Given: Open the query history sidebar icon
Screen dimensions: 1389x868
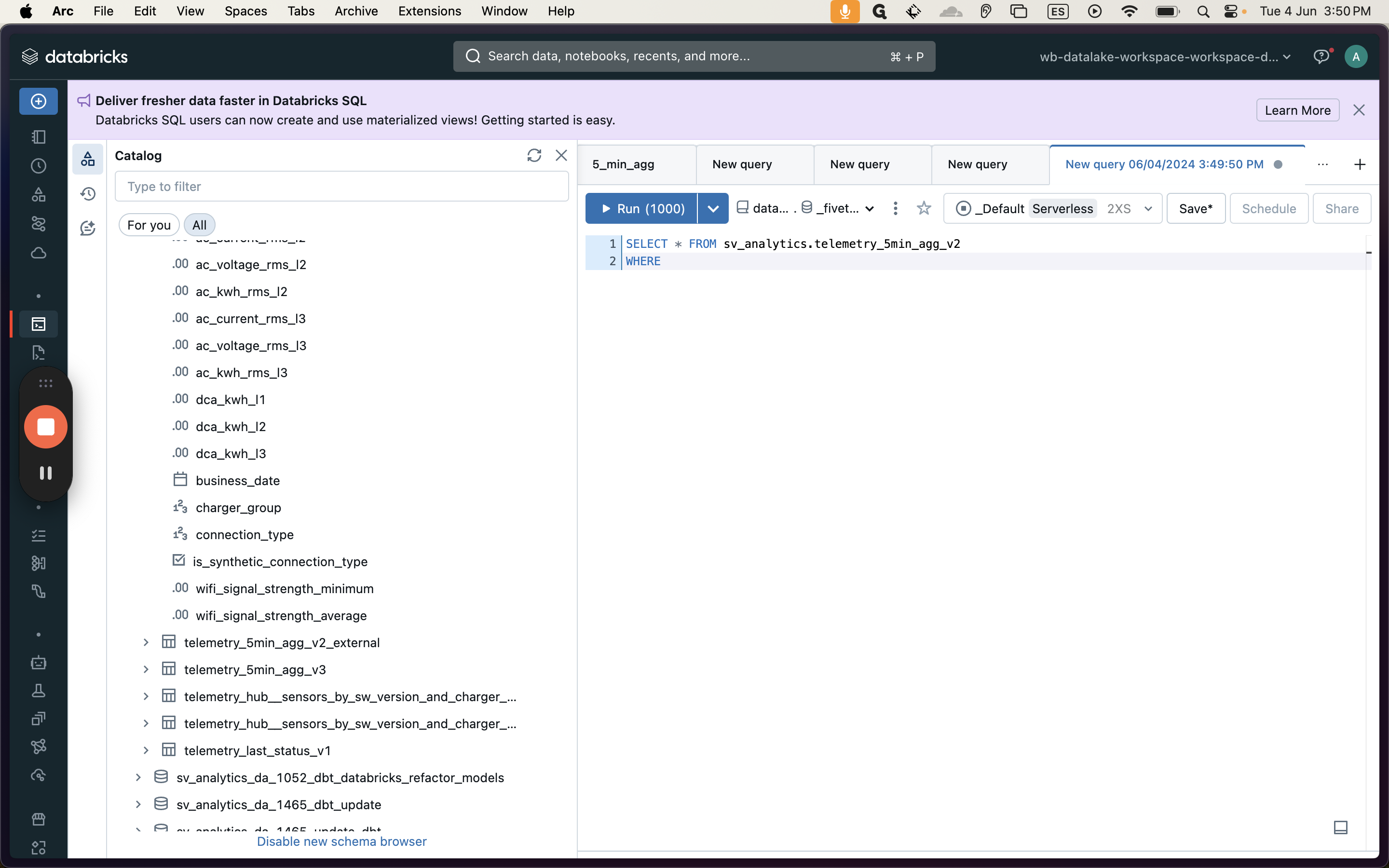Looking at the screenshot, I should pos(88,194).
